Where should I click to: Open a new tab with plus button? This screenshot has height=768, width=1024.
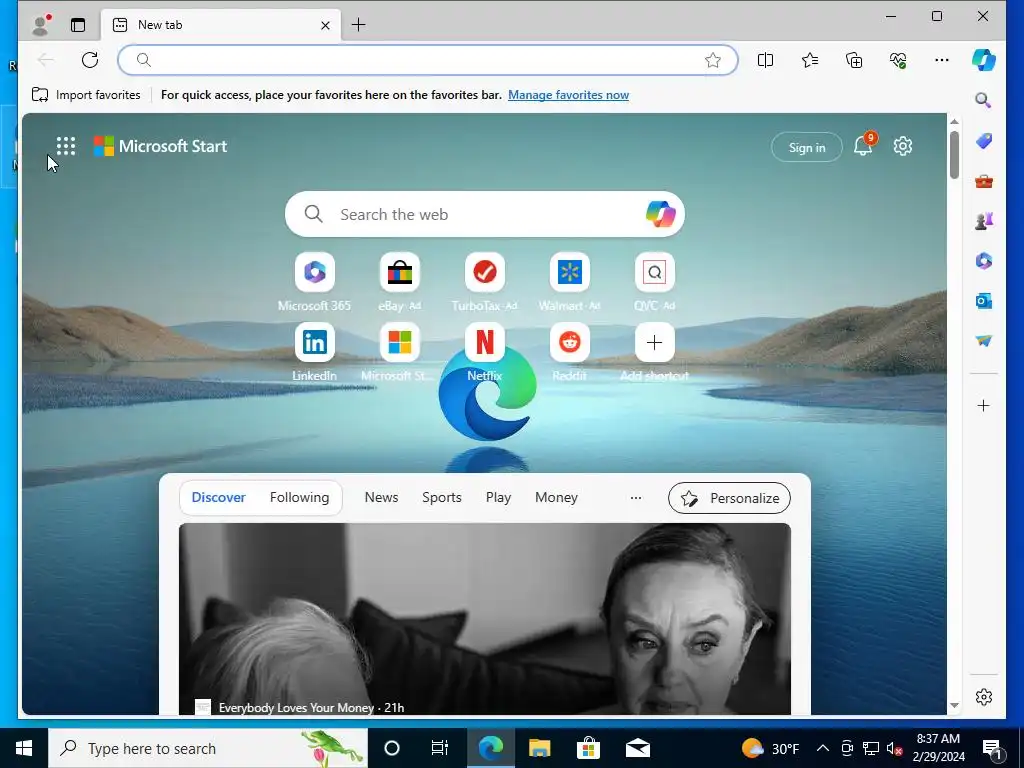point(359,25)
